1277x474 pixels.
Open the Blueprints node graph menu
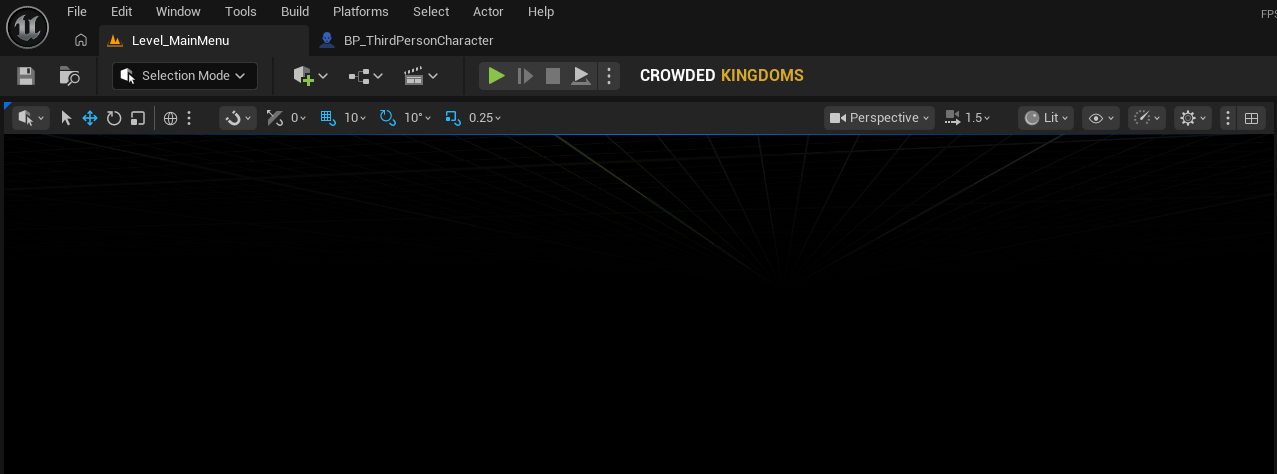click(x=365, y=76)
